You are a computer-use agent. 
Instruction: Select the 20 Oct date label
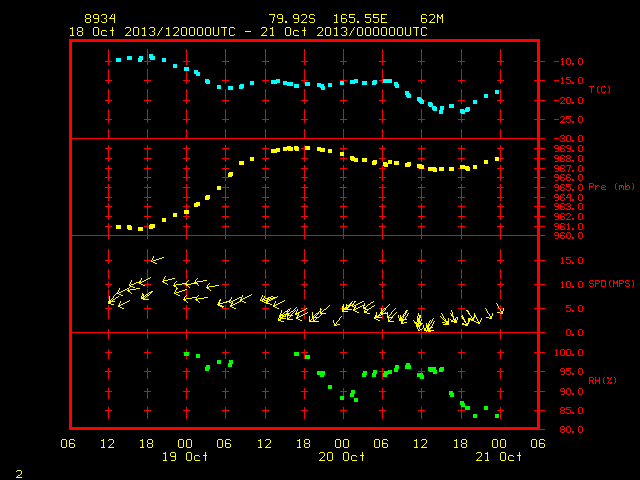point(342,457)
